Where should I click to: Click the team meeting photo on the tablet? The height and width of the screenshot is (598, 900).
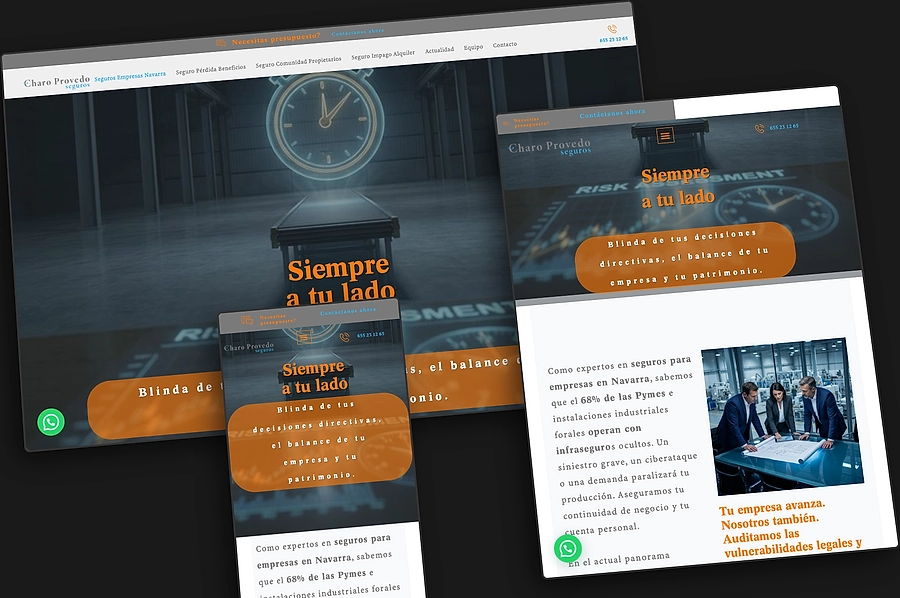[782, 416]
